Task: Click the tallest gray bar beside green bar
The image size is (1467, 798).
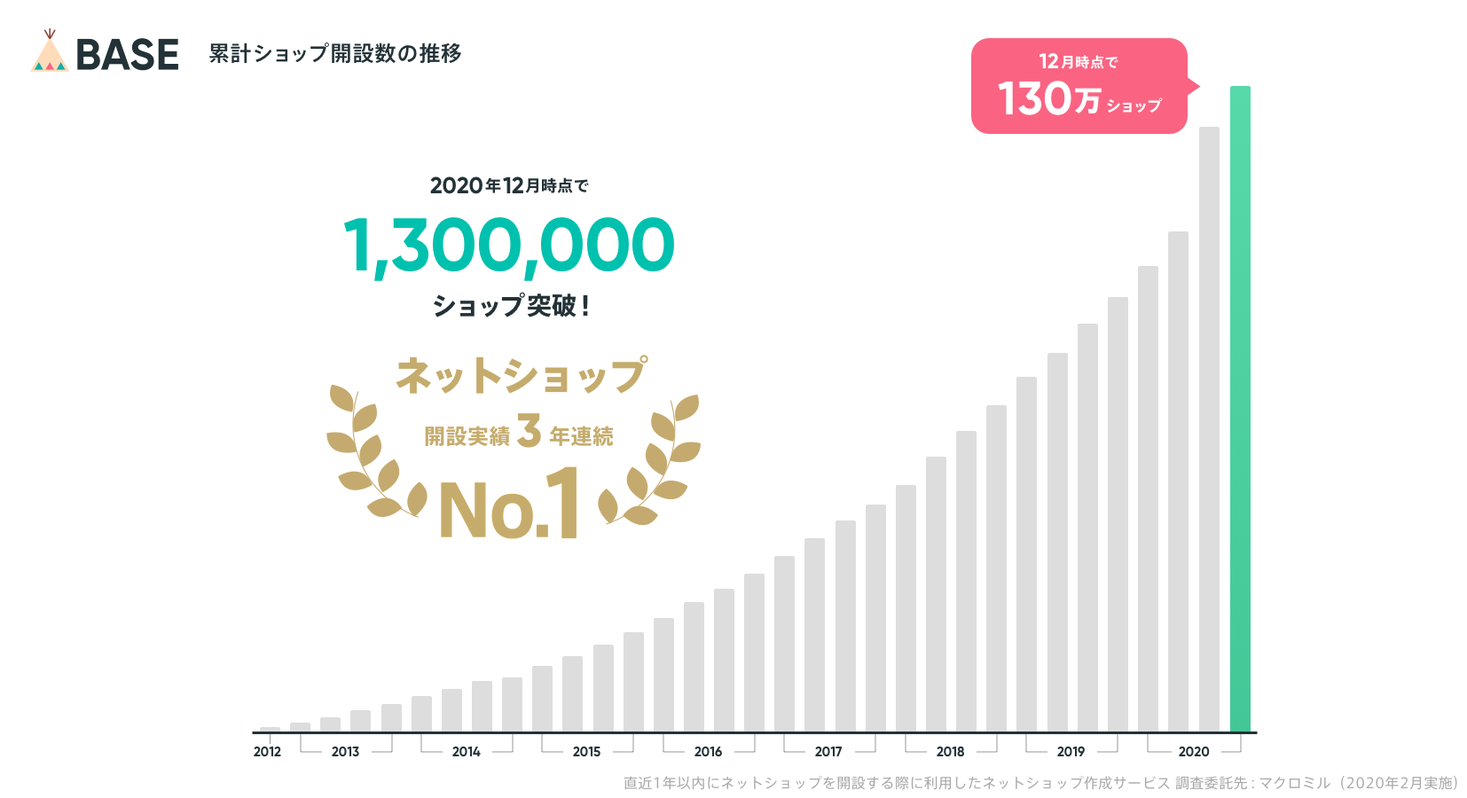Action: click(1209, 429)
